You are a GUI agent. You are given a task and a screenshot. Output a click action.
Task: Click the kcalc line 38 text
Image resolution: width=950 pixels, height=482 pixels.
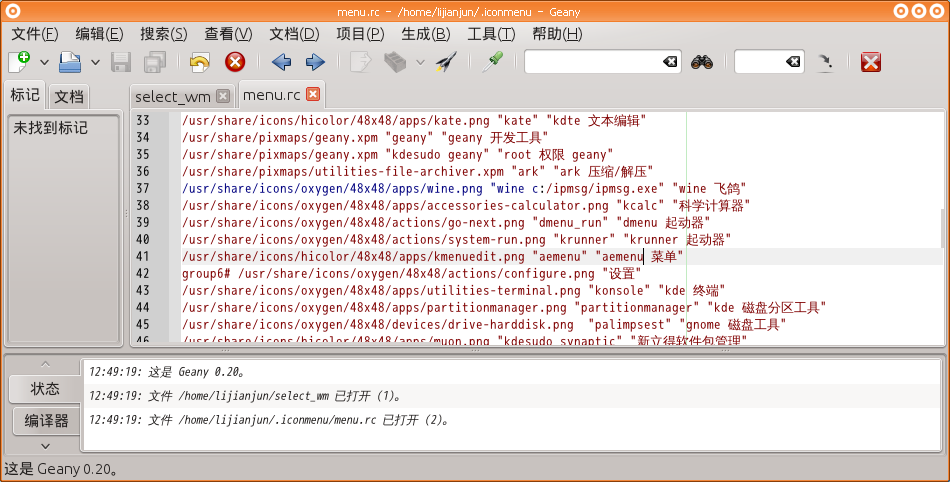coord(466,205)
